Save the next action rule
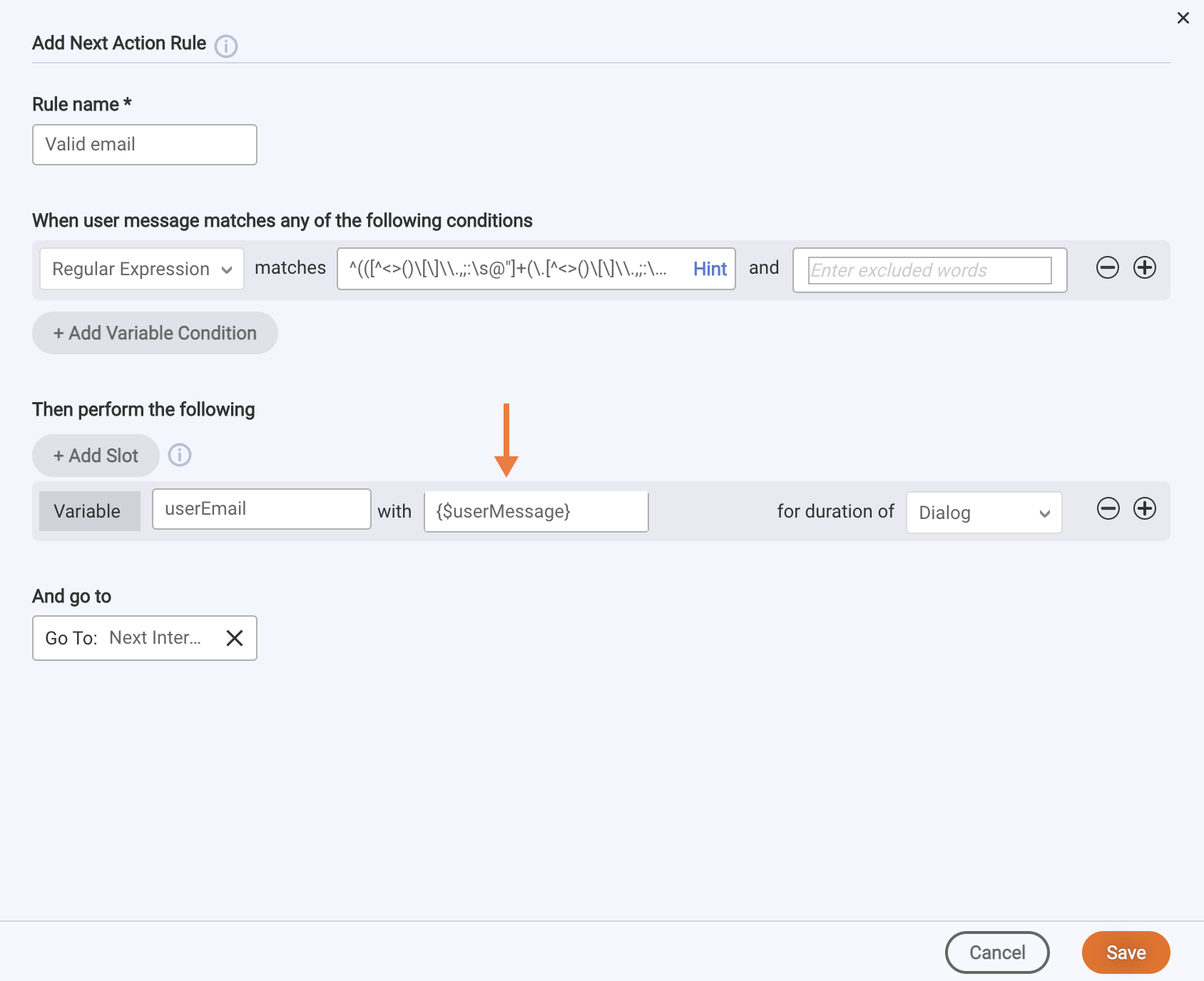 (1126, 952)
